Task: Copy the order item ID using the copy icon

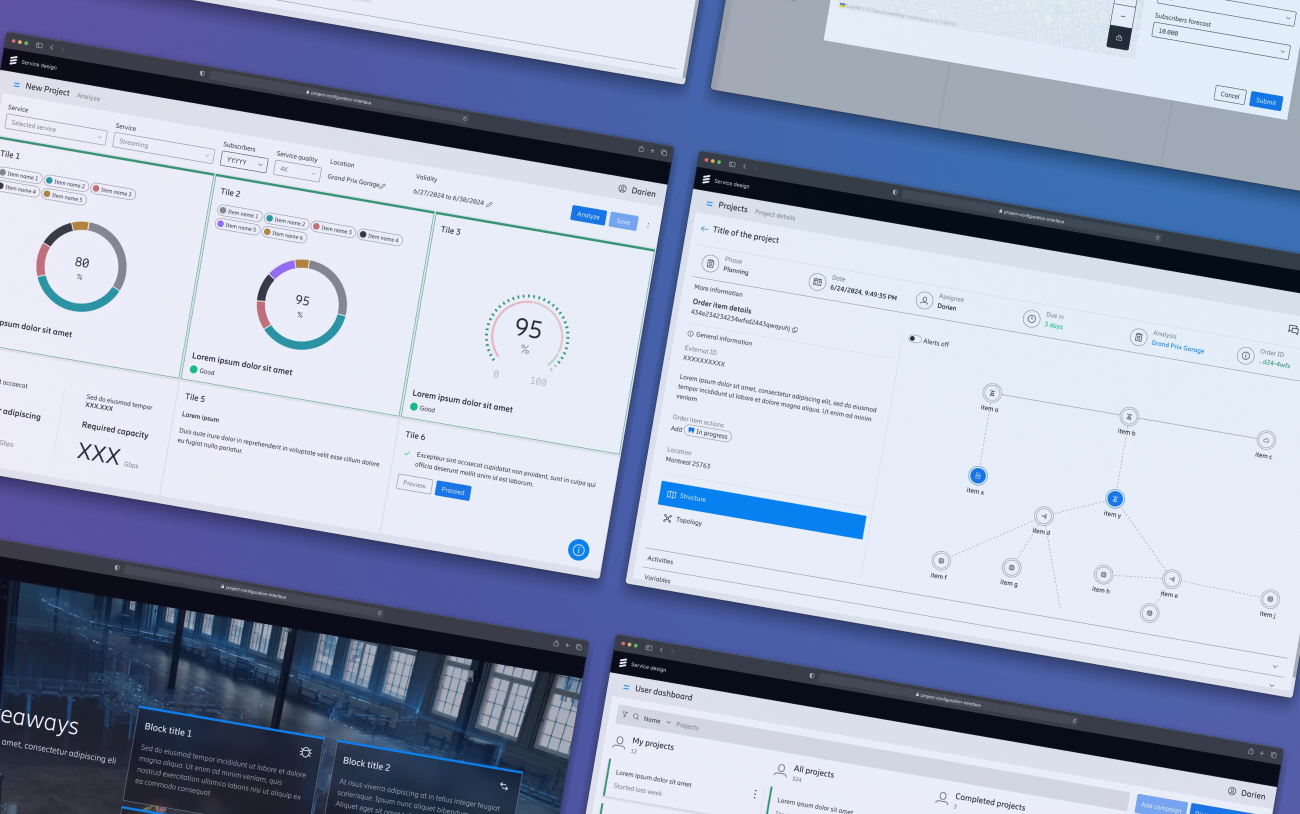Action: [795, 329]
